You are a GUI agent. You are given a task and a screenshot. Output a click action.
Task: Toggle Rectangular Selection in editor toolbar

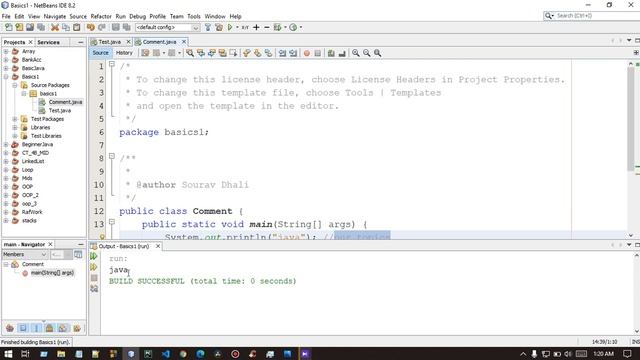(x=233, y=53)
